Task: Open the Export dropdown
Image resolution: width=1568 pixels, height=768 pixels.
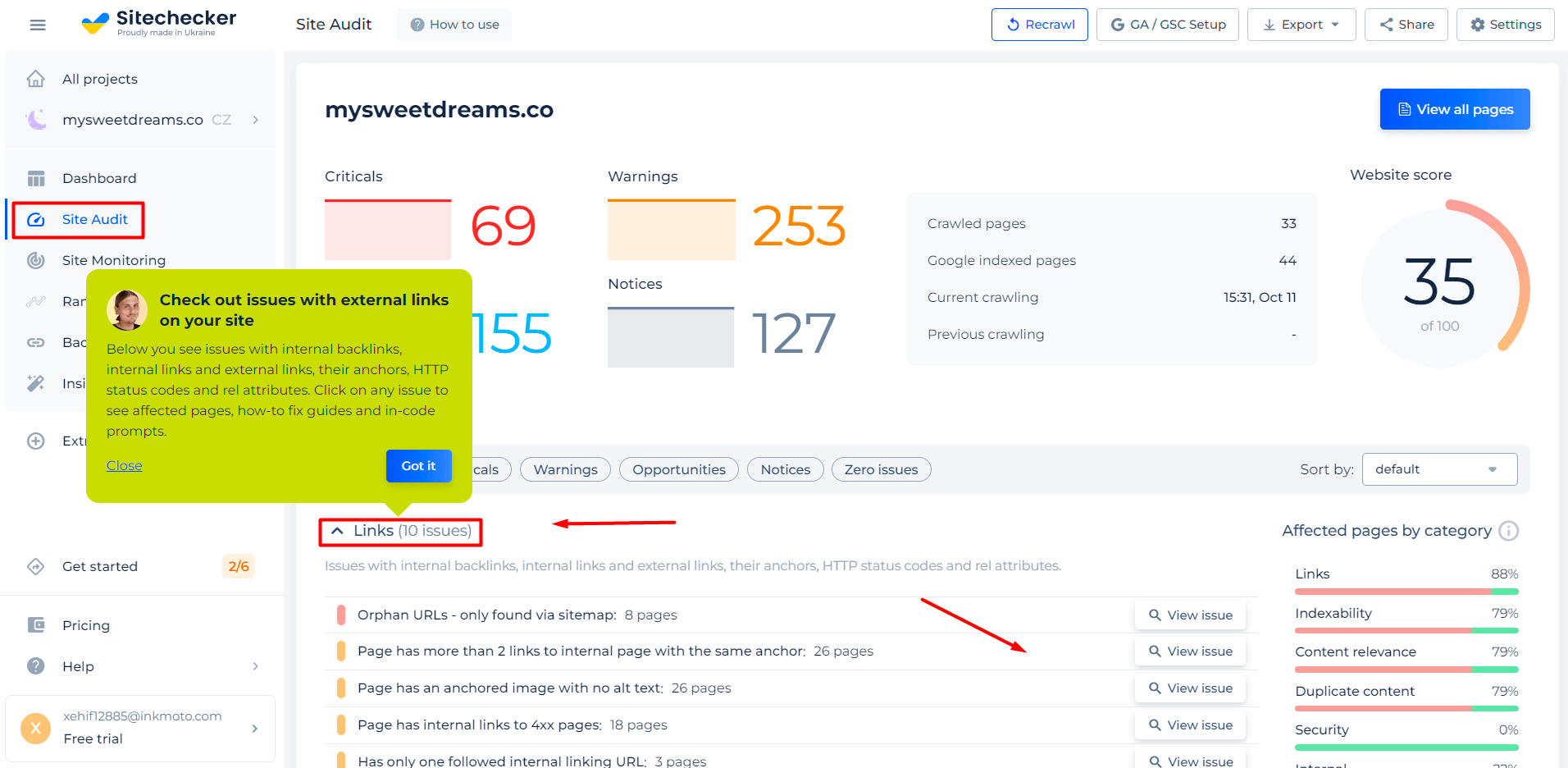Action: click(1301, 25)
